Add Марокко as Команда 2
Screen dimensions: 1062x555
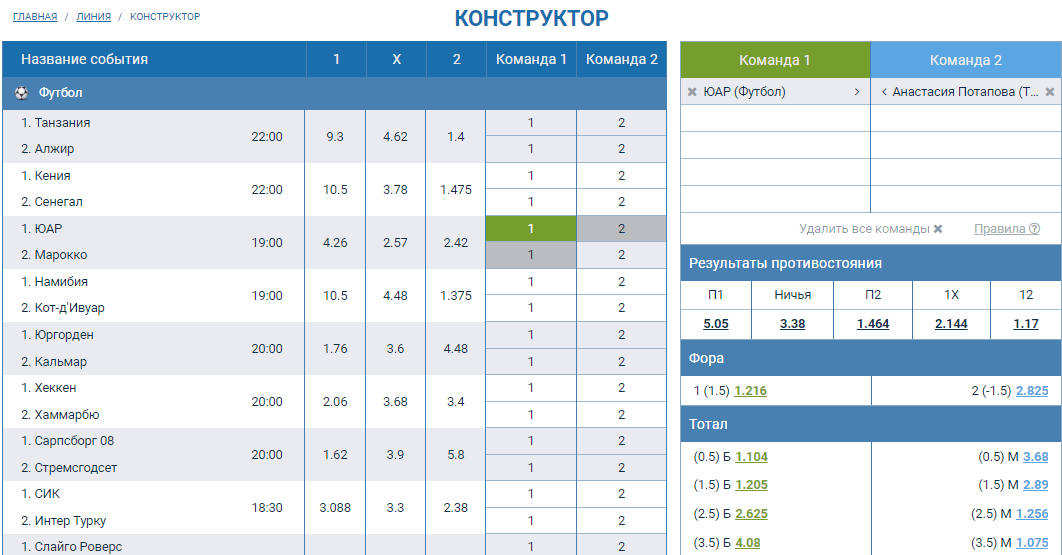tap(622, 255)
